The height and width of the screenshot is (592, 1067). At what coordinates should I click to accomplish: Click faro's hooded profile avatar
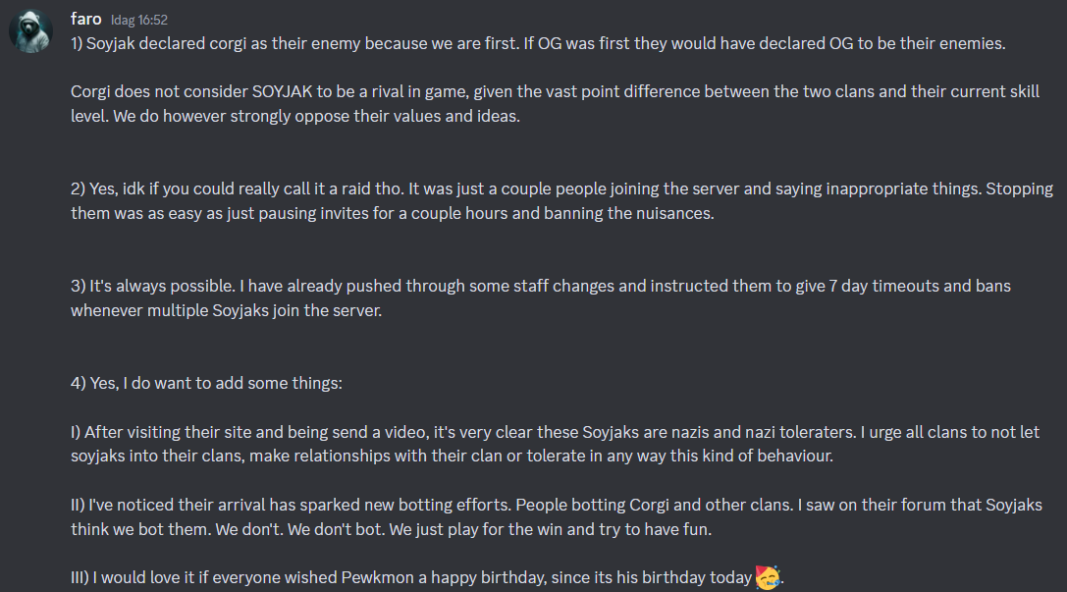(31, 32)
